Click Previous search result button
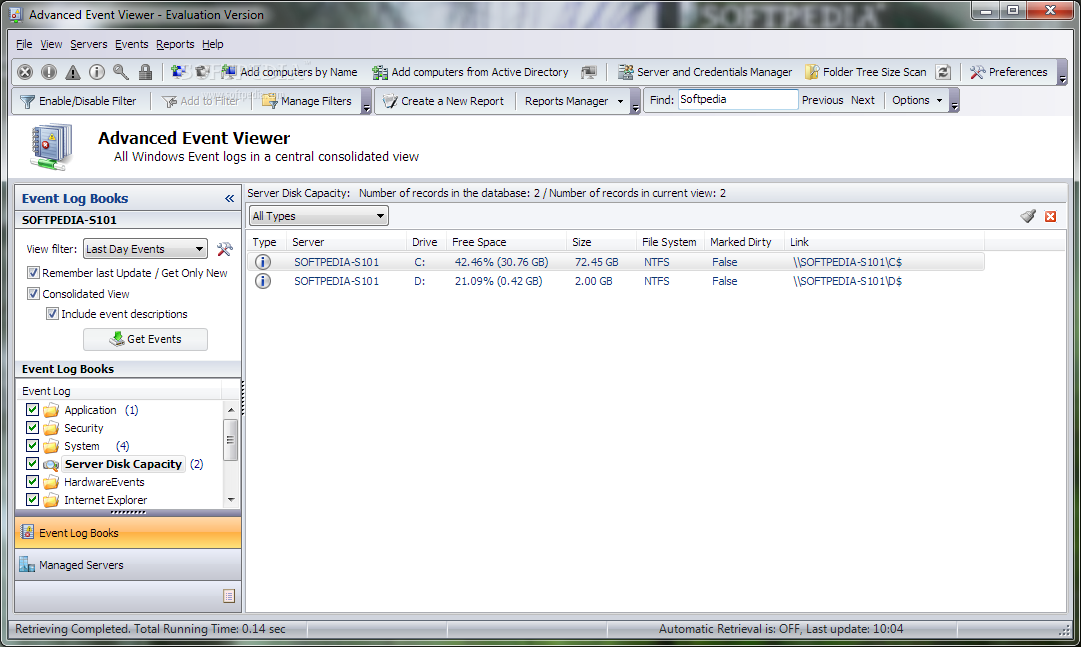The height and width of the screenshot is (647, 1081). pyautogui.click(x=822, y=100)
